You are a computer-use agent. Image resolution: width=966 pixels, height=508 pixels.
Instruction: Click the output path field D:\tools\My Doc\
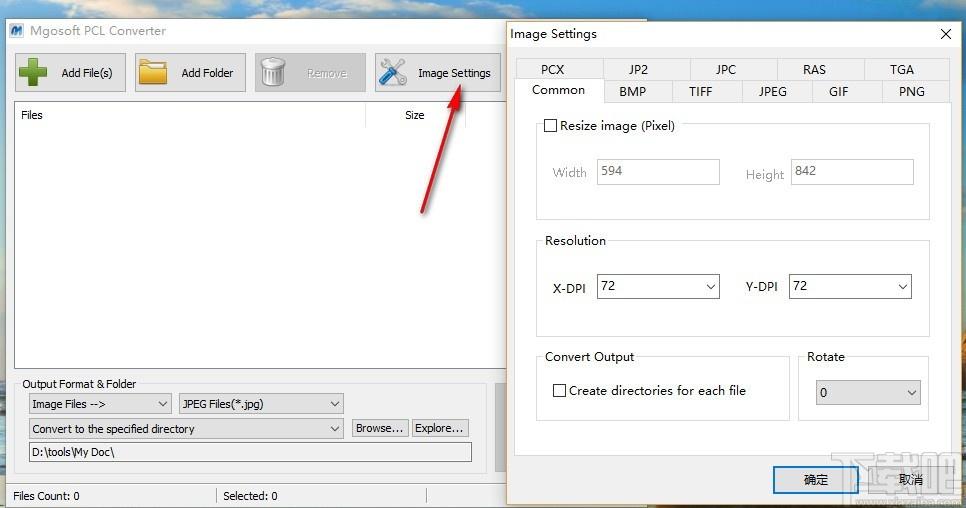coord(250,452)
